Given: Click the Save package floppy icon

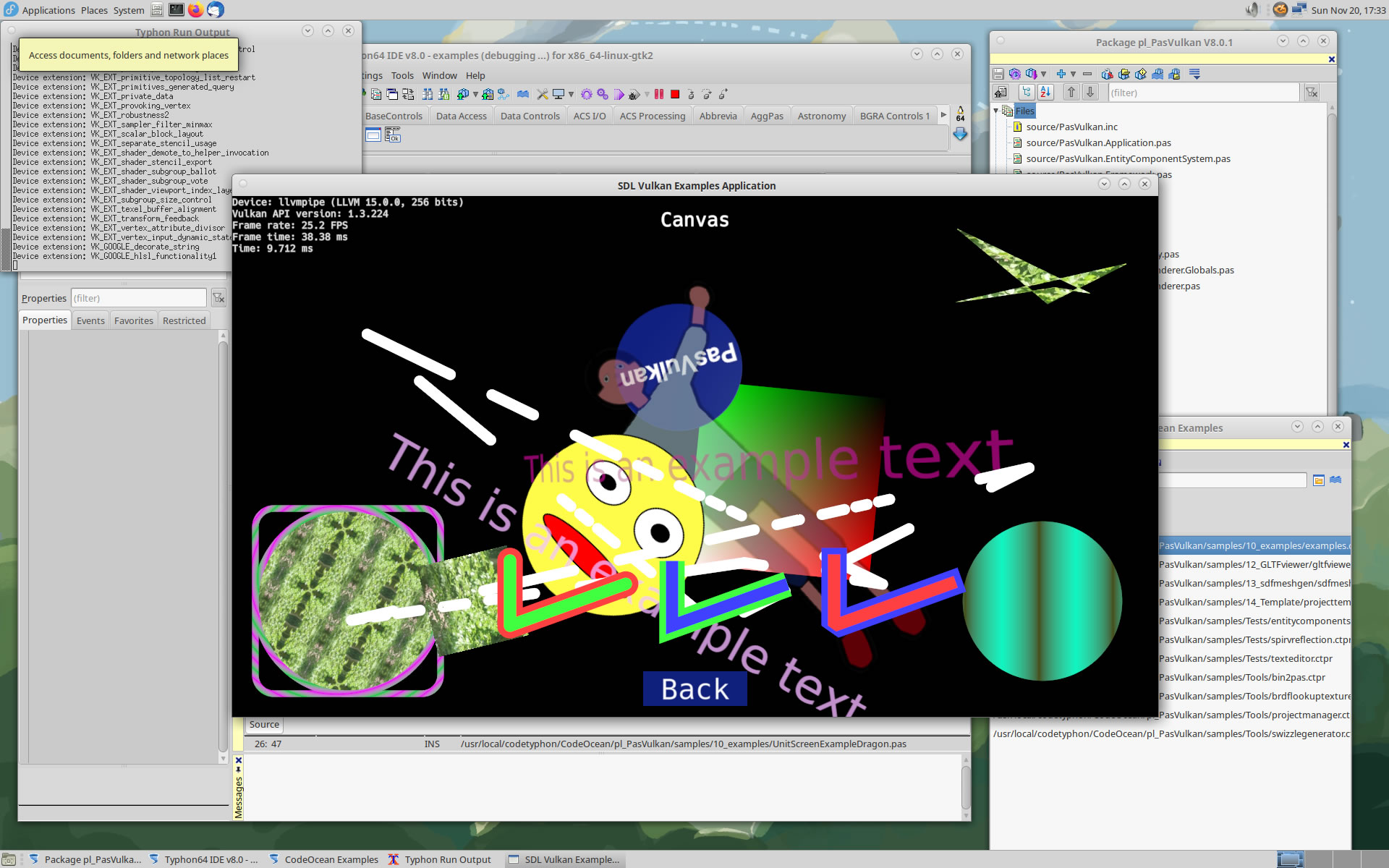Looking at the screenshot, I should (998, 74).
